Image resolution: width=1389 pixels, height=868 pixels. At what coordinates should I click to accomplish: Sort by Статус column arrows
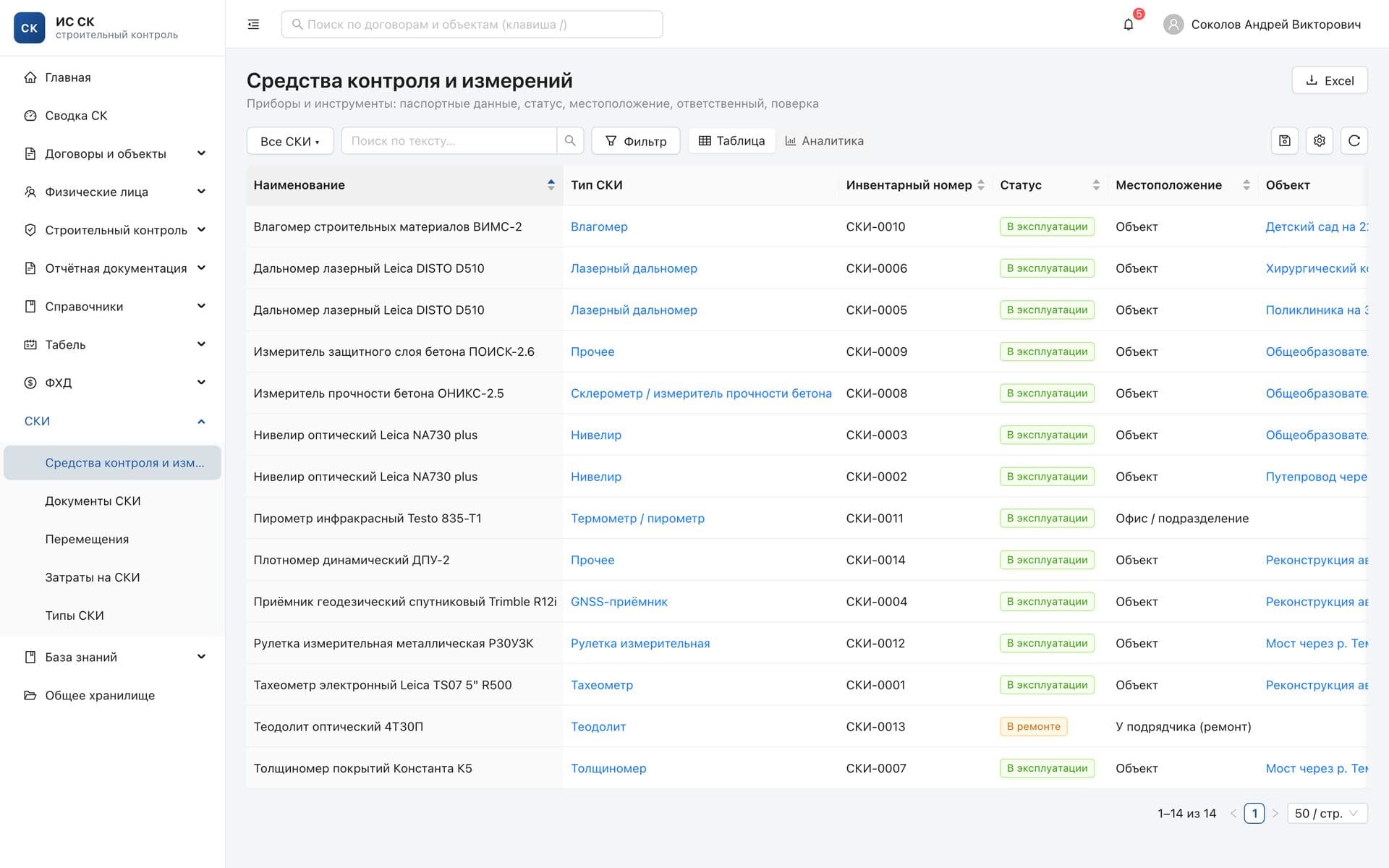[1096, 185]
